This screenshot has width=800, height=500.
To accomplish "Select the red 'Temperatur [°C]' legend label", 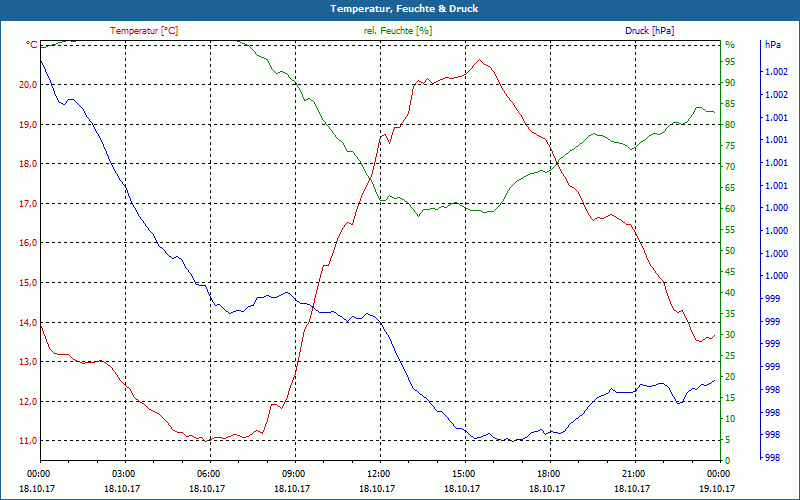I will tap(144, 31).
